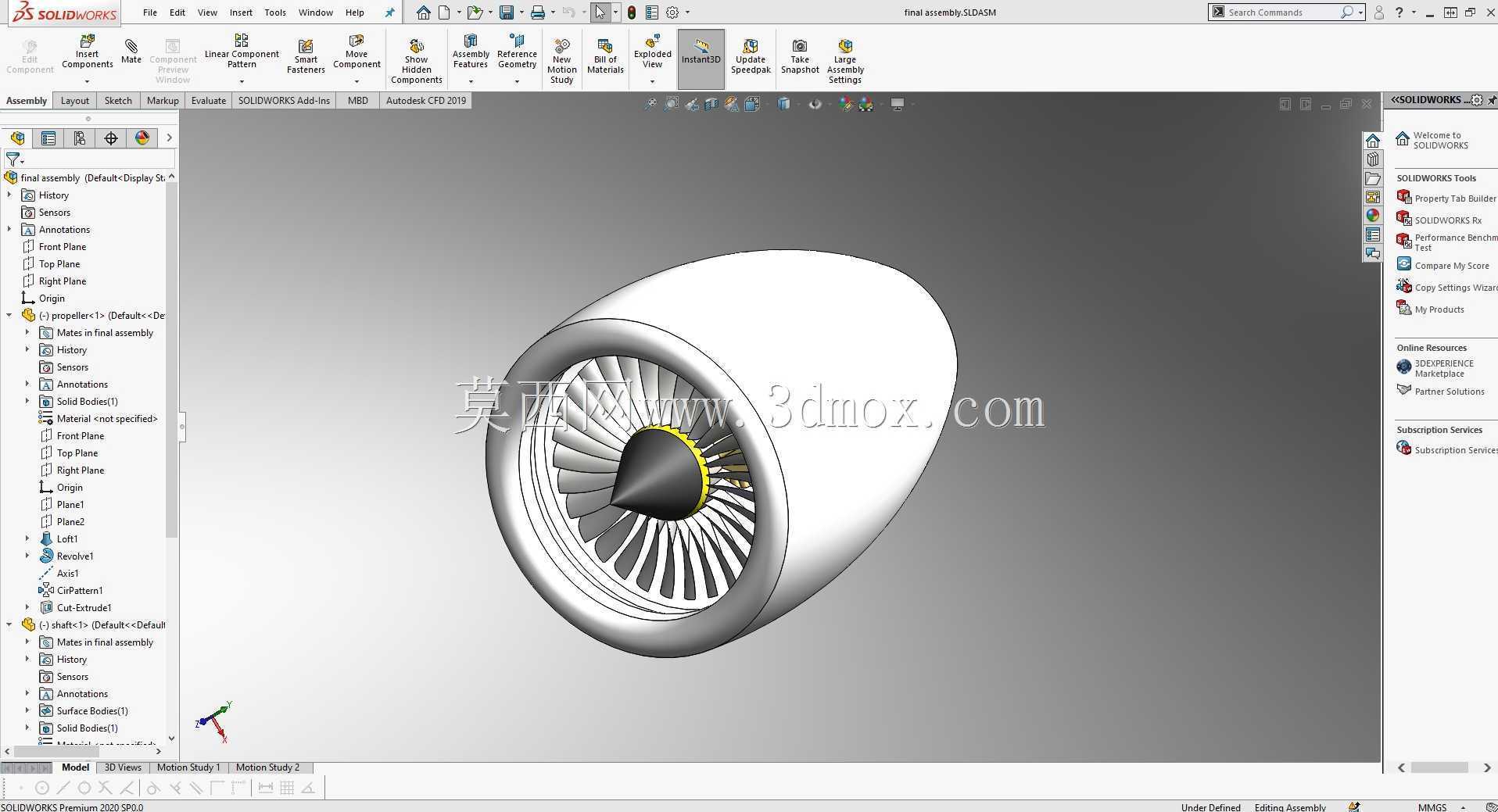Screen dimensions: 1498x812
Task: Click in the Search Commands field
Action: point(1283,13)
